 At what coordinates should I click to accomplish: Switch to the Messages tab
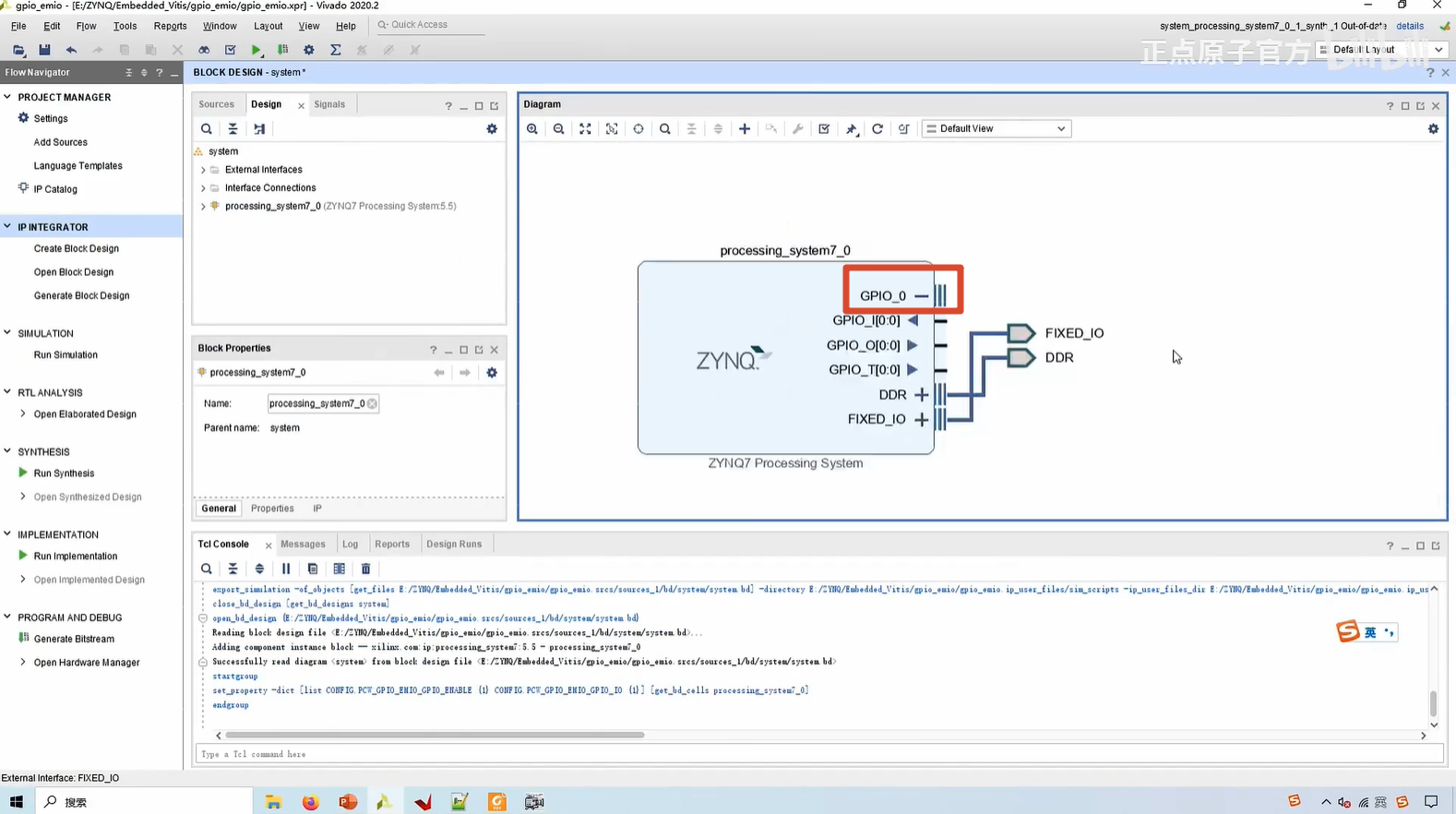point(303,545)
